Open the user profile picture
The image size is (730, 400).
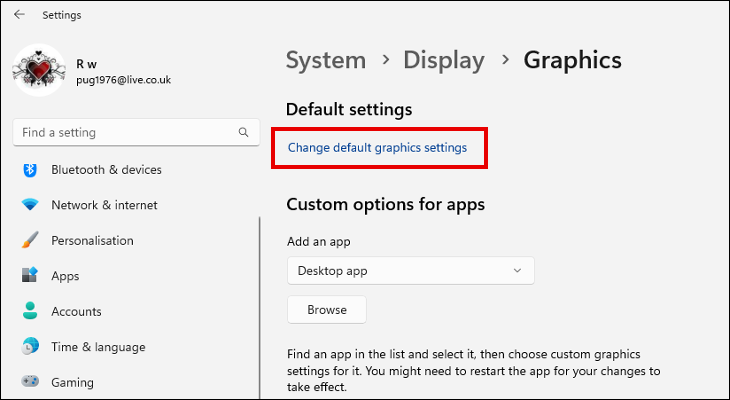[x=39, y=70]
